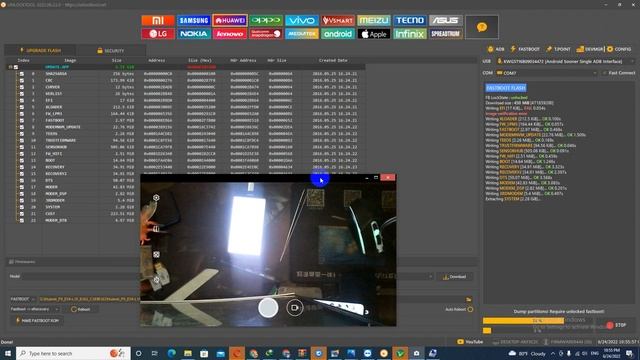Open the DEVMGR tab
The height and width of the screenshot is (360, 640).
tap(590, 49)
